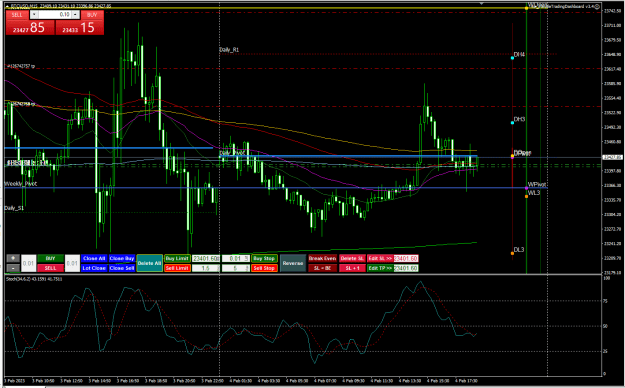Viewport: 625px width, 388px height.
Task: Click the Close All button
Action: (94, 258)
